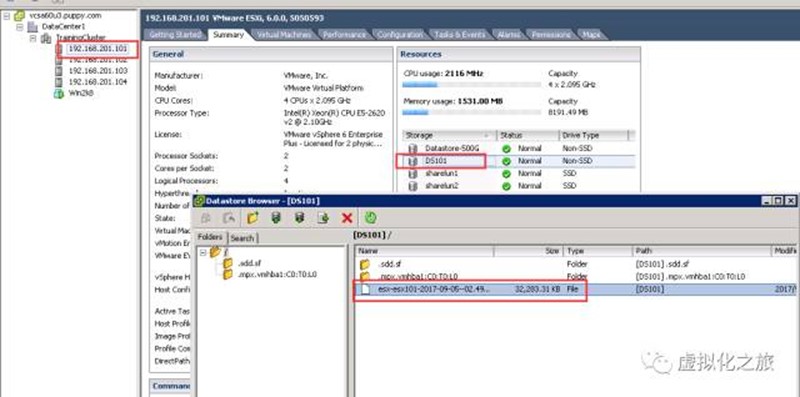
Task: Click the green Normal status icon for sharelun2
Action: coord(506,186)
